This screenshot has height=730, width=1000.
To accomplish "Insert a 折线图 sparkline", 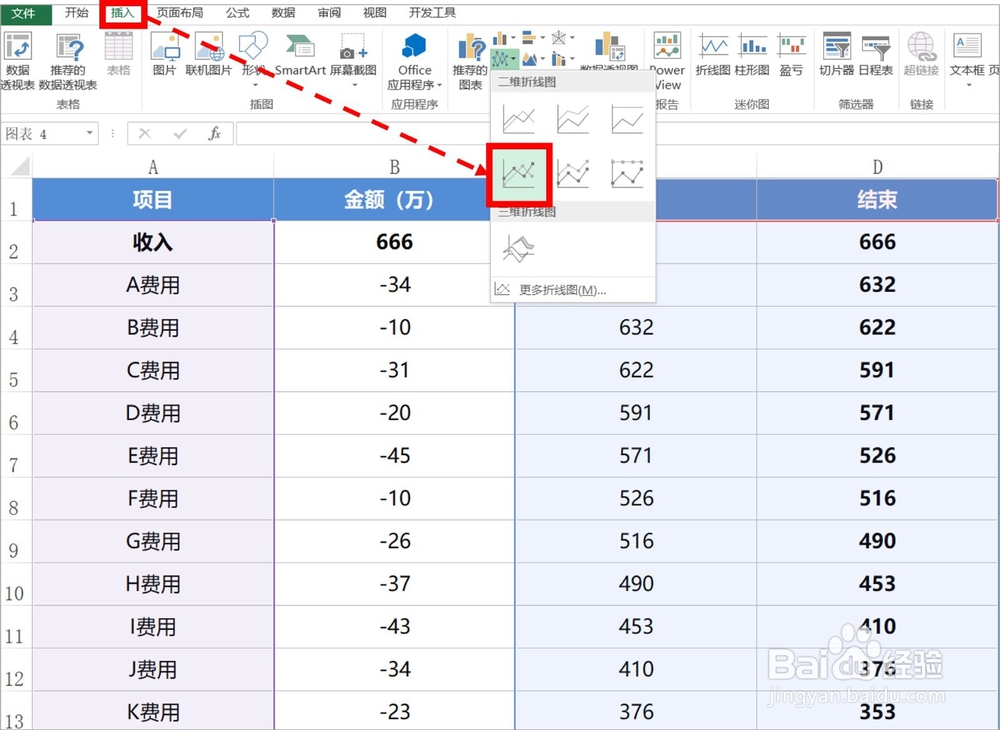I will click(713, 54).
